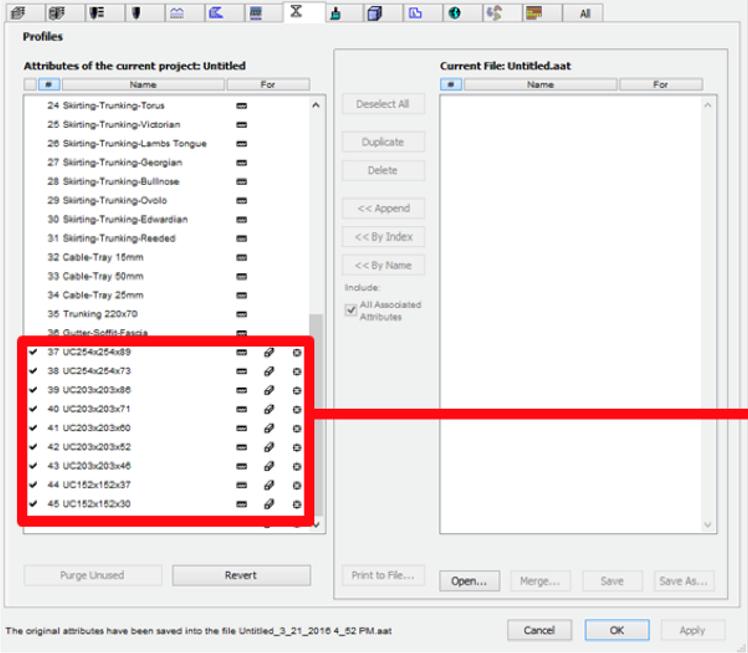Click wall icon beside Trunking 220x70
Viewport: 748px width, 653px height.
click(x=242, y=314)
